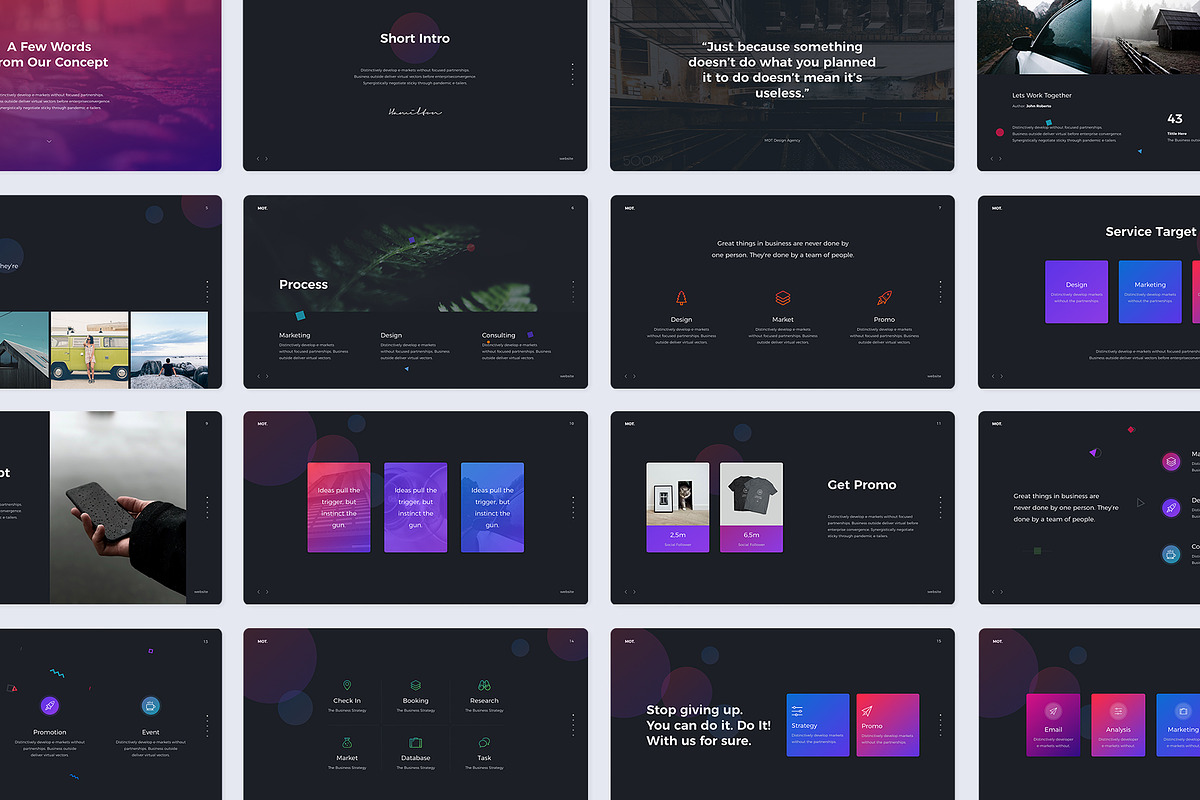Open the Email gradient card
This screenshot has width=1200, height=800.
tap(1053, 725)
